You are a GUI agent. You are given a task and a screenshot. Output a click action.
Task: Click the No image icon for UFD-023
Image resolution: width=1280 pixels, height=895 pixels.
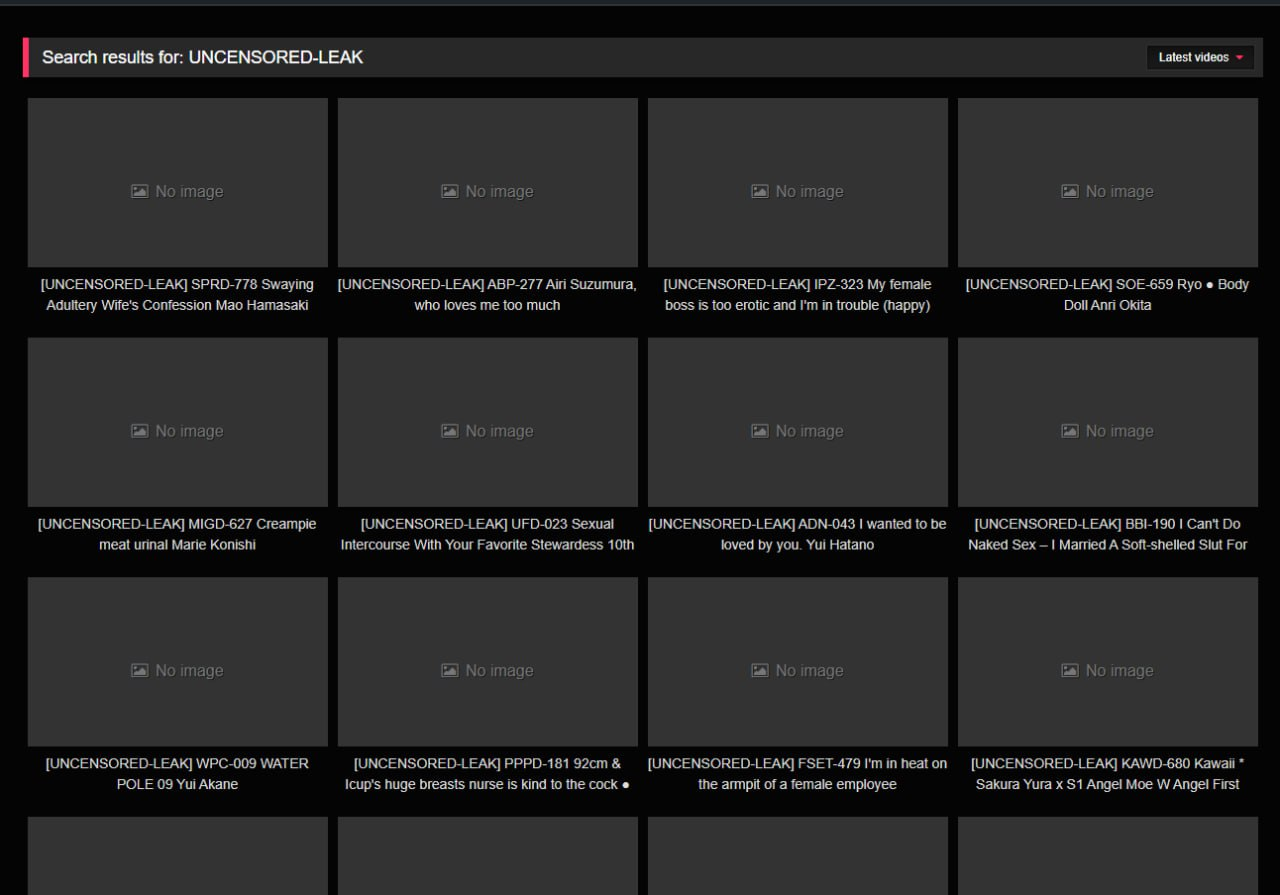450,431
